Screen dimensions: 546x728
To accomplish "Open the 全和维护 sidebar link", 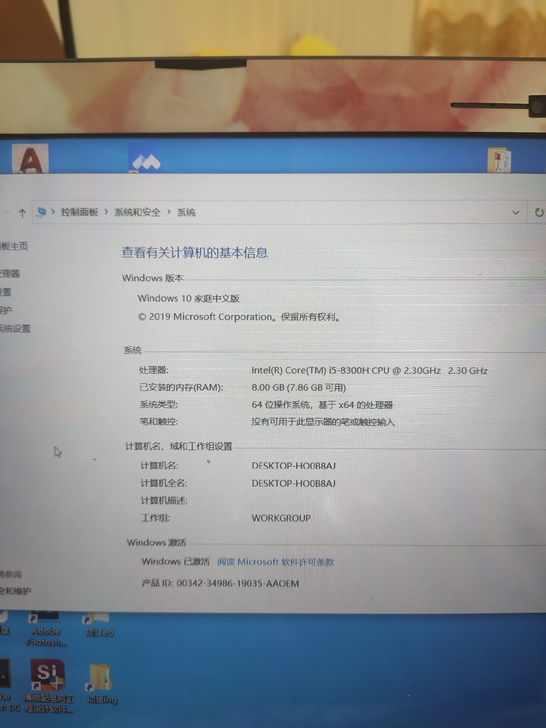I will point(15,591).
